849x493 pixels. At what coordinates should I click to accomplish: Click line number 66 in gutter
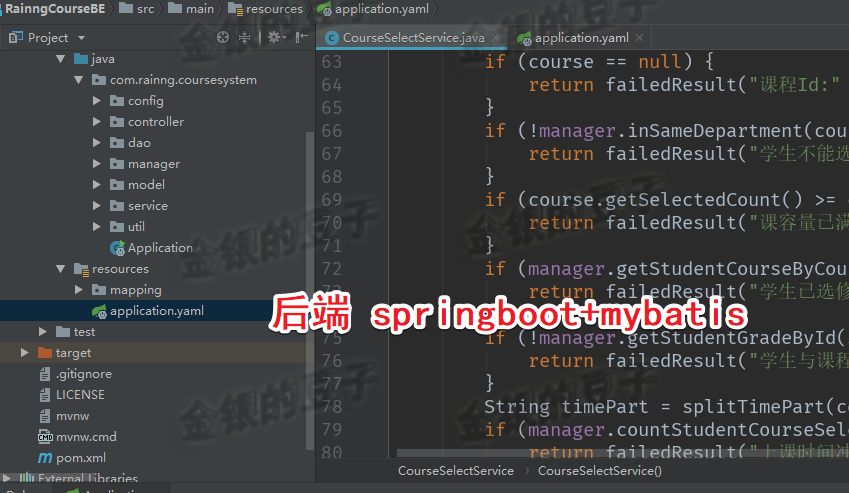pos(331,131)
